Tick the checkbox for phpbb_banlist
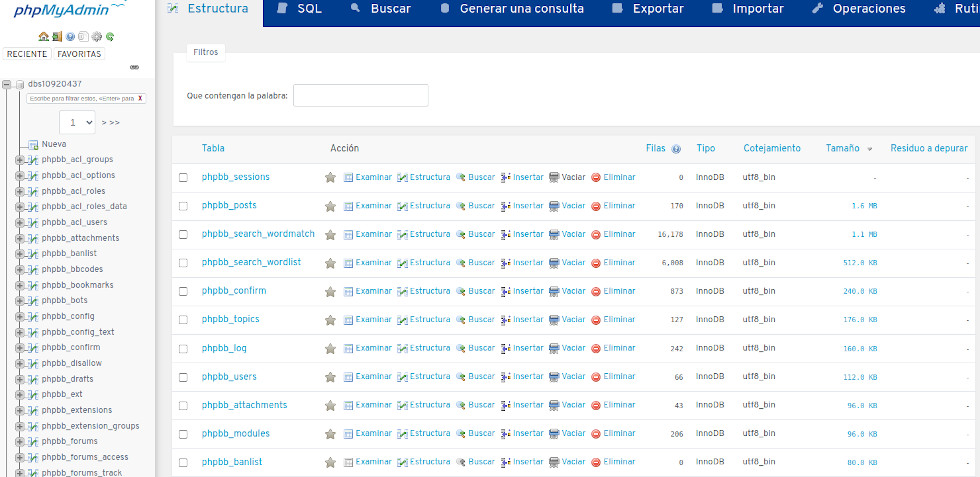The image size is (980, 477). point(183,463)
